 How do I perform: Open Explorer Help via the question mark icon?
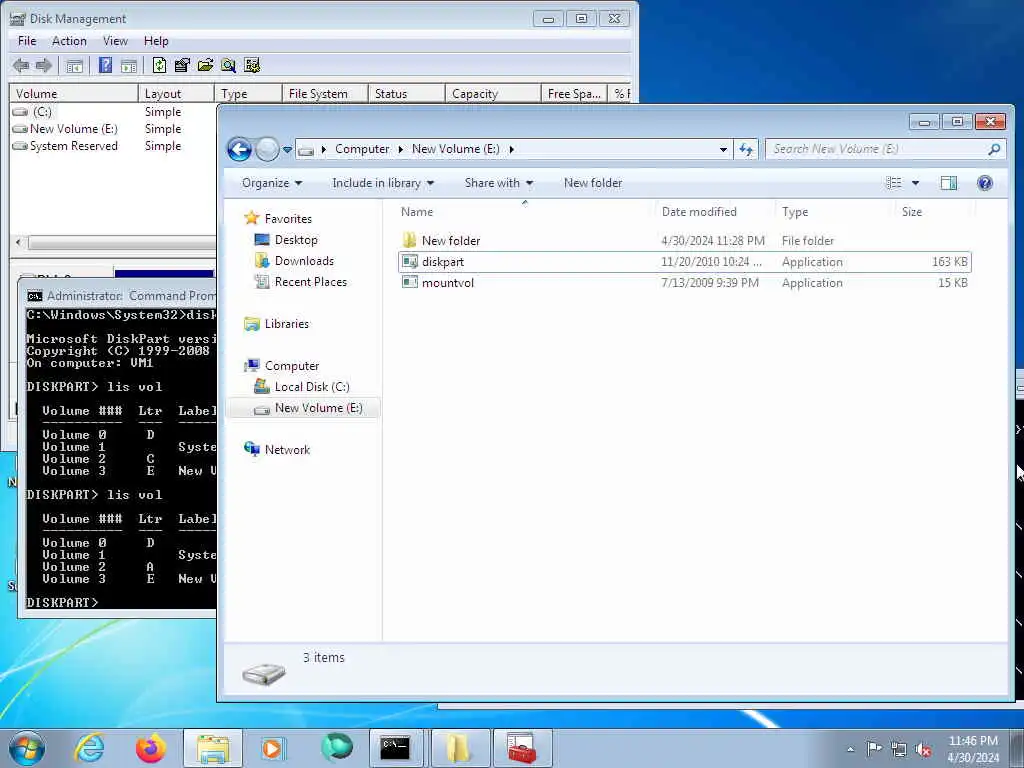coord(985,183)
